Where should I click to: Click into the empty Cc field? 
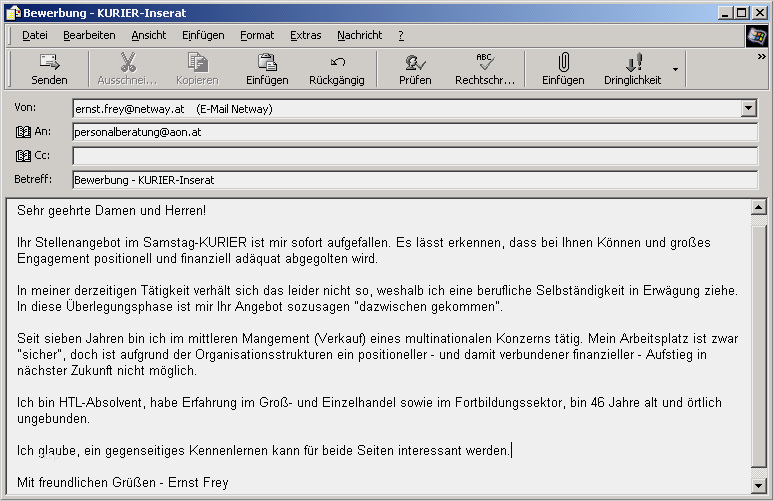(414, 156)
